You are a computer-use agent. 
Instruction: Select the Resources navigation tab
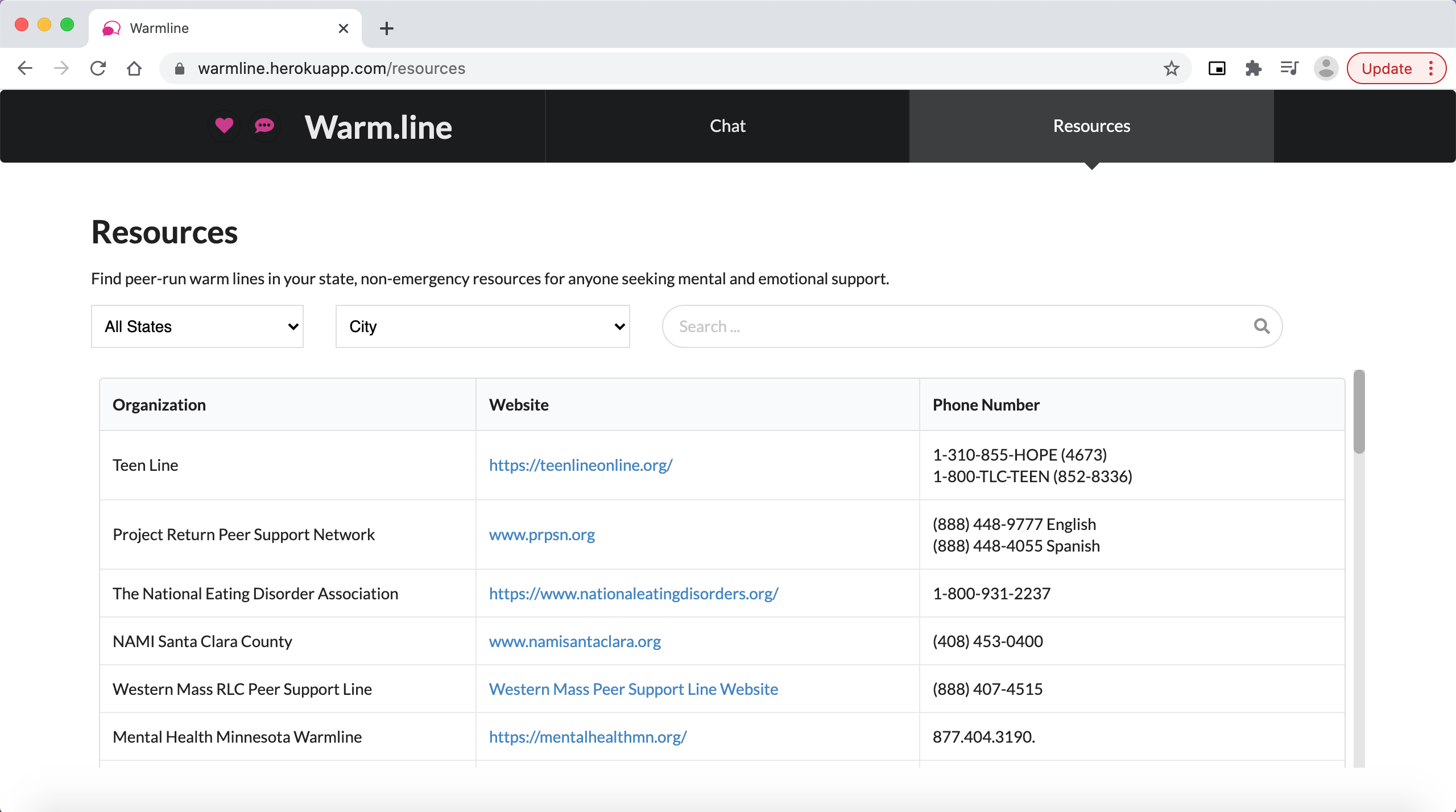[x=1091, y=126]
